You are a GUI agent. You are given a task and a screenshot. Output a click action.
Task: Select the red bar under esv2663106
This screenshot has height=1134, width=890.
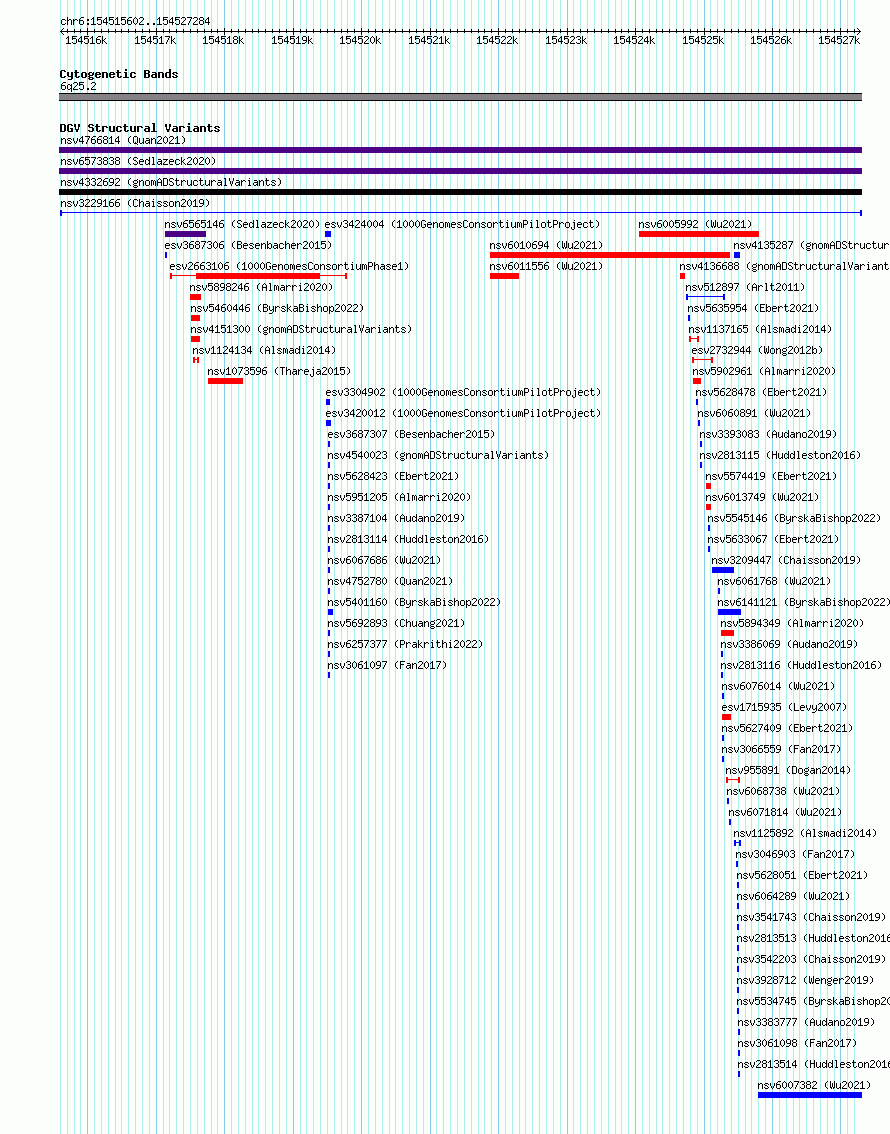click(x=258, y=276)
